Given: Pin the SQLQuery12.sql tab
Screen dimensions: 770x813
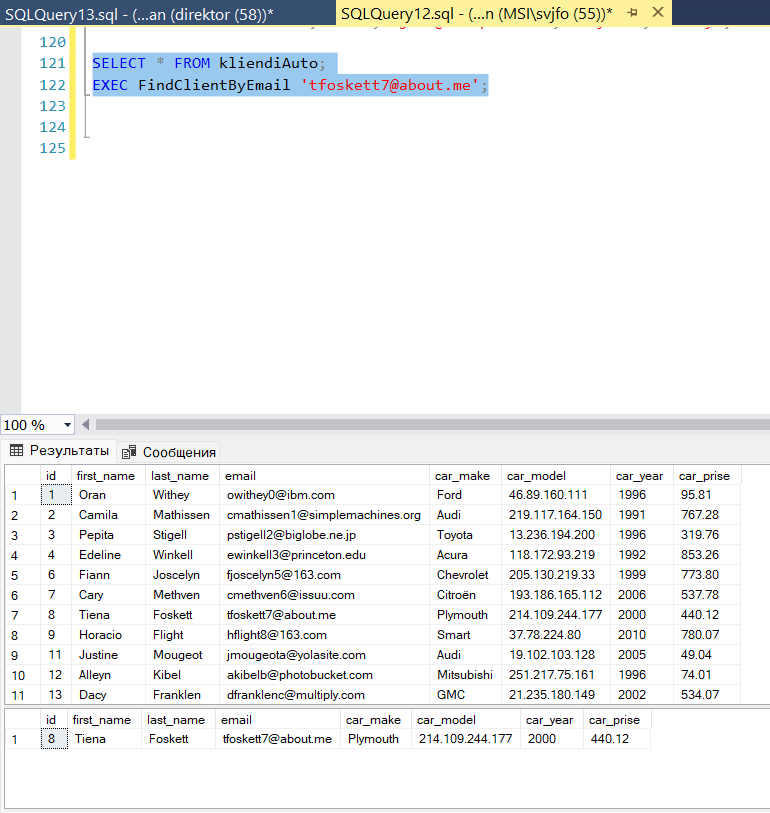Looking at the screenshot, I should [x=632, y=12].
